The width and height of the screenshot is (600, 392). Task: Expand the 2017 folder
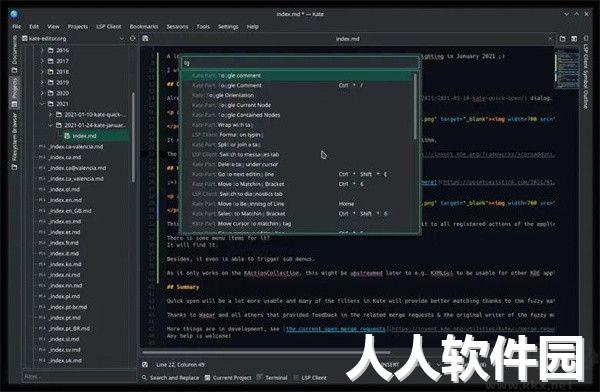coord(42,61)
